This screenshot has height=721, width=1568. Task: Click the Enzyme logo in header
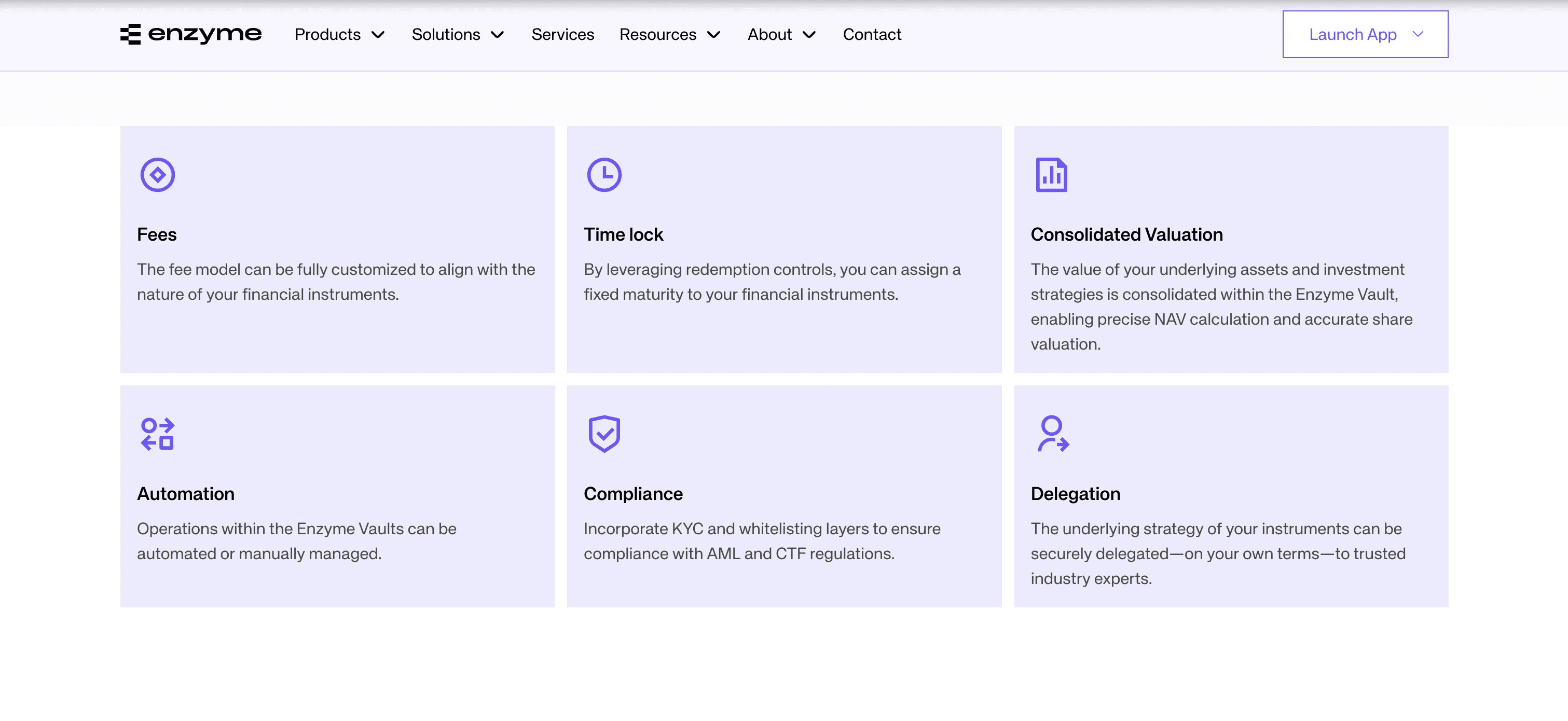click(x=190, y=34)
